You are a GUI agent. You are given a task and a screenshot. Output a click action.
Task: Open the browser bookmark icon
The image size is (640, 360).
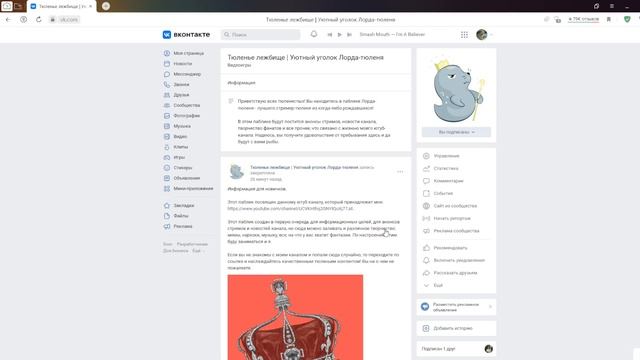coord(609,20)
